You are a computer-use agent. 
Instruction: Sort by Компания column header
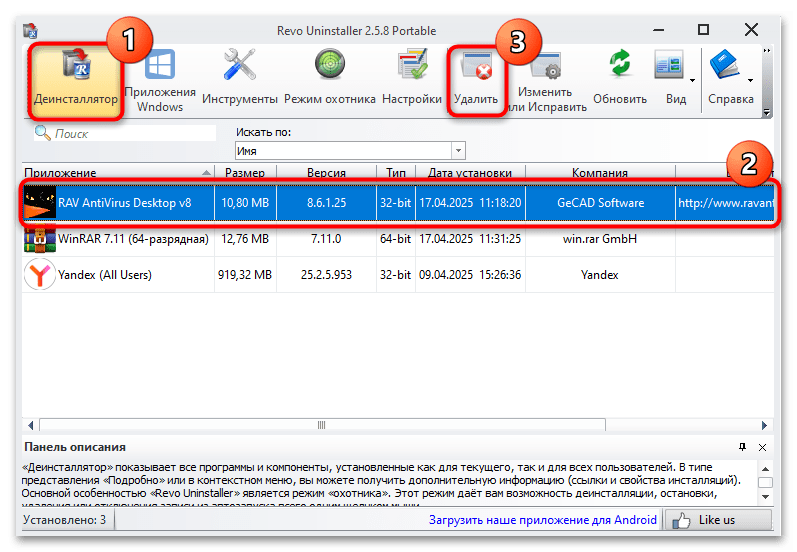600,172
